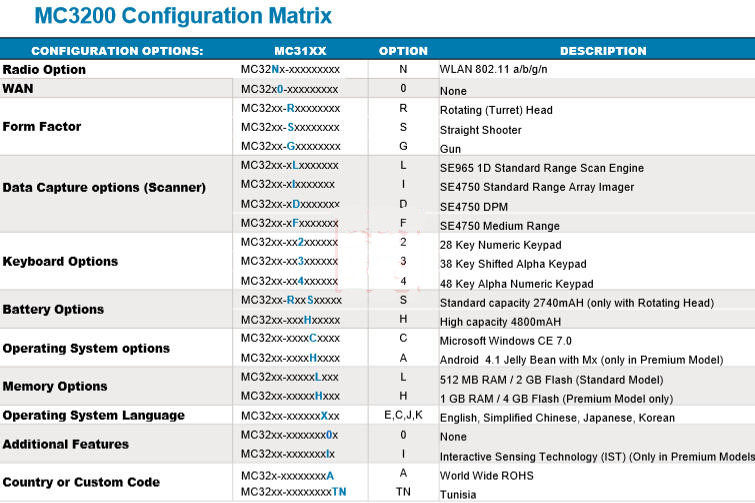The image size is (755, 503).
Task: Click the 'MC32xx-xxxxxLxxx' model code
Action: 290,377
